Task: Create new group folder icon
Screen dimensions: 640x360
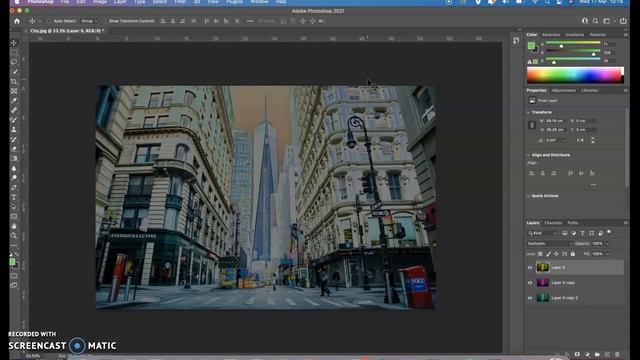Action: [597, 354]
